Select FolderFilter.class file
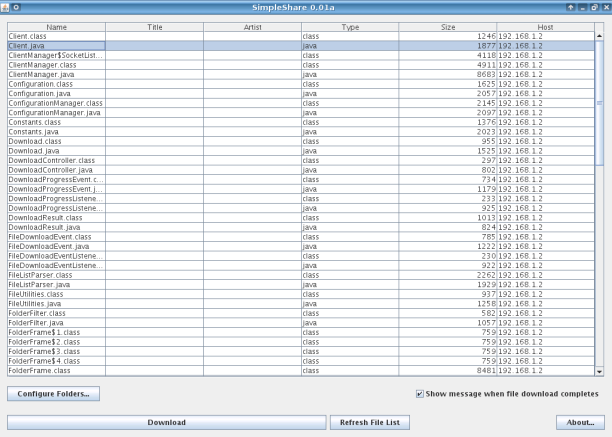The height and width of the screenshot is (437, 612). pyautogui.click(x=37, y=313)
